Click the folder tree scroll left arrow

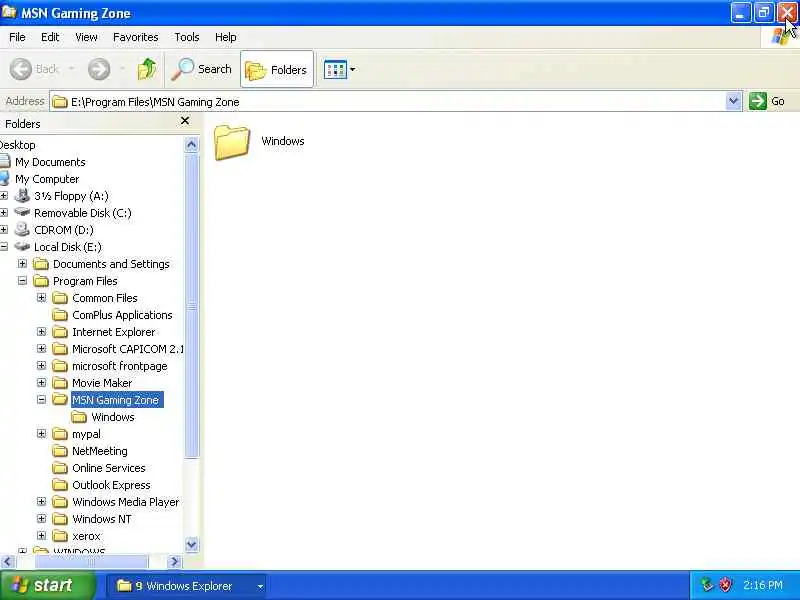click(x=7, y=562)
